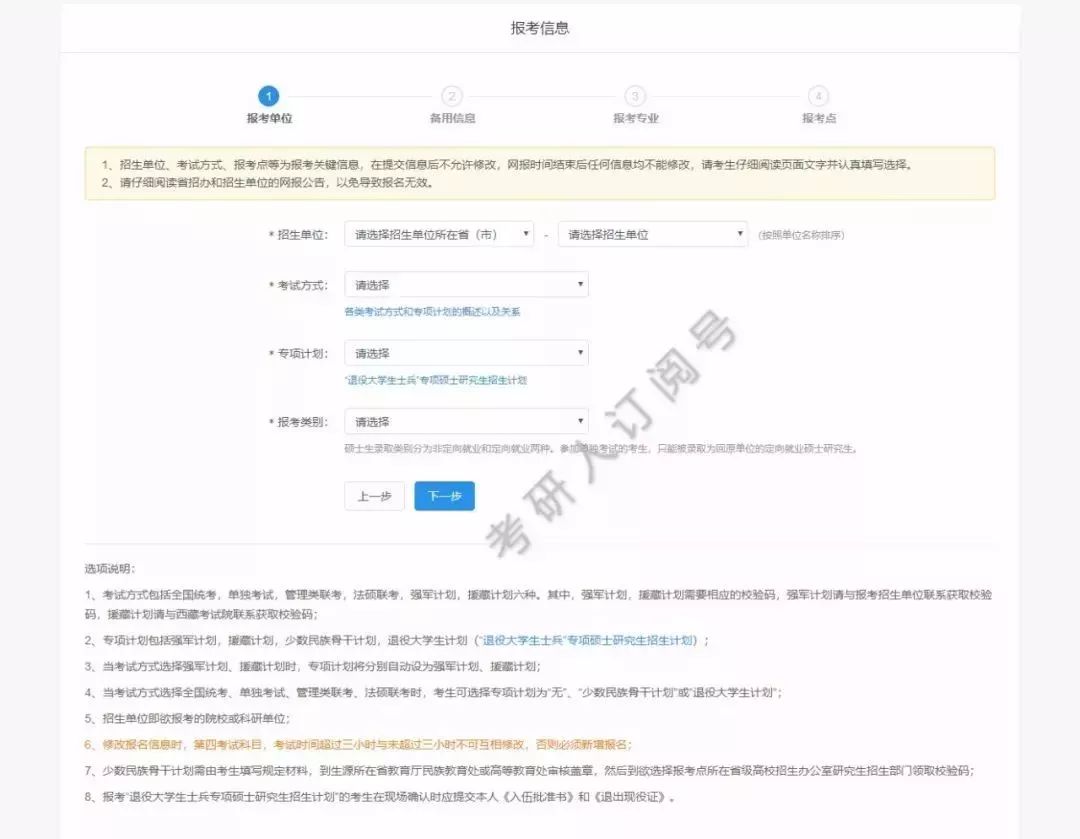The height and width of the screenshot is (839, 1080).
Task: Select the 报考单位 step label
Action: point(269,118)
